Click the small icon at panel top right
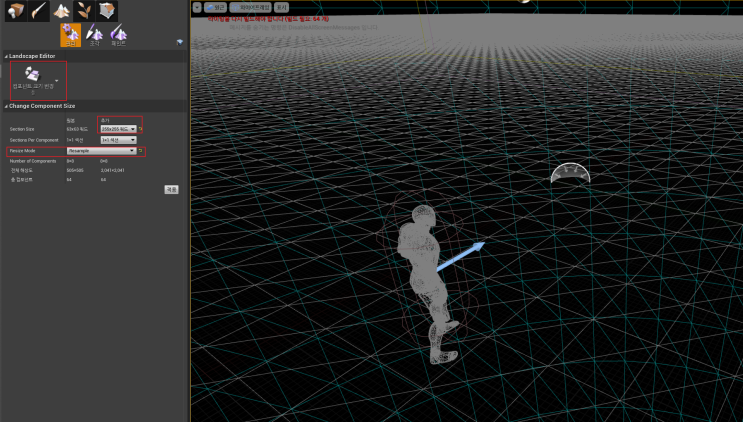 click(179, 42)
